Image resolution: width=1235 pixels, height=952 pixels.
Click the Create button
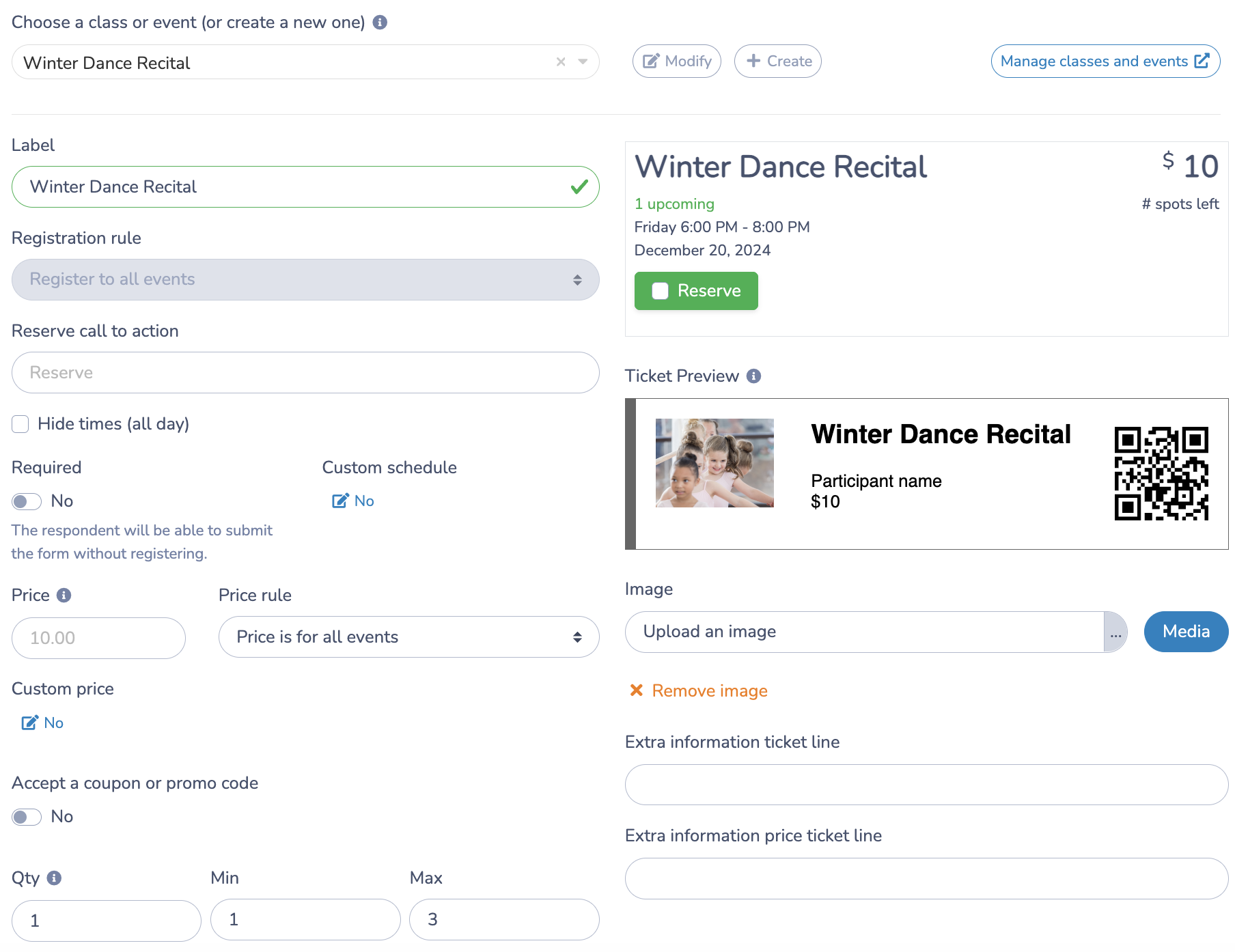778,61
